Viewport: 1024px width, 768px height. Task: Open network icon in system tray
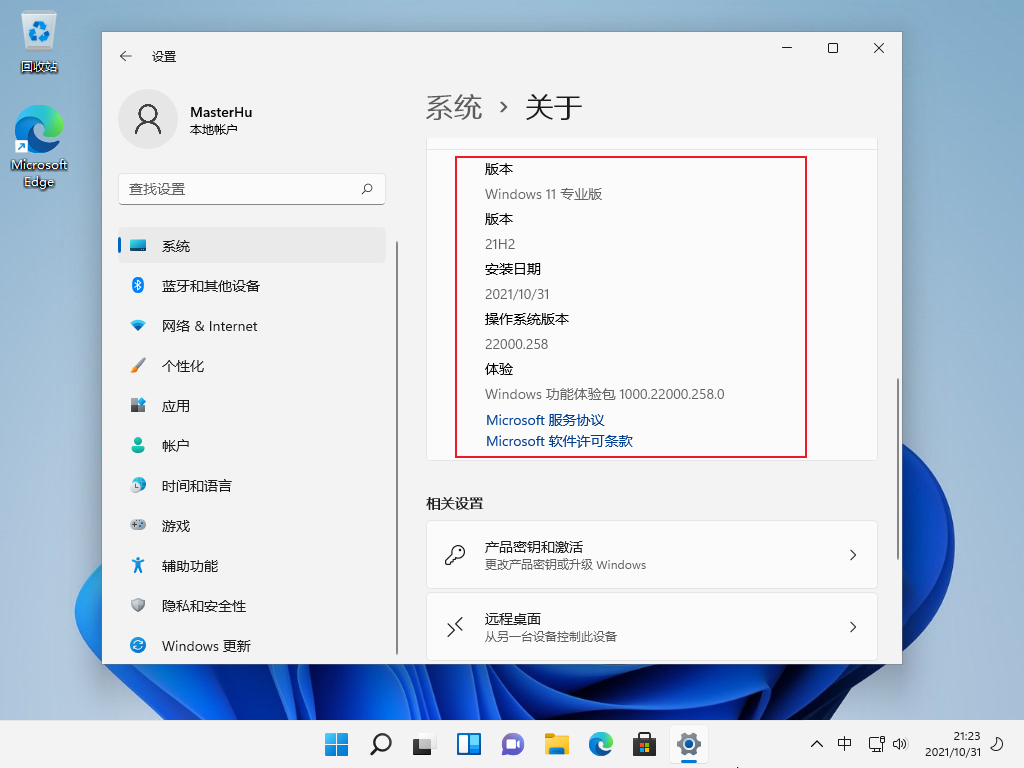pyautogui.click(x=876, y=744)
